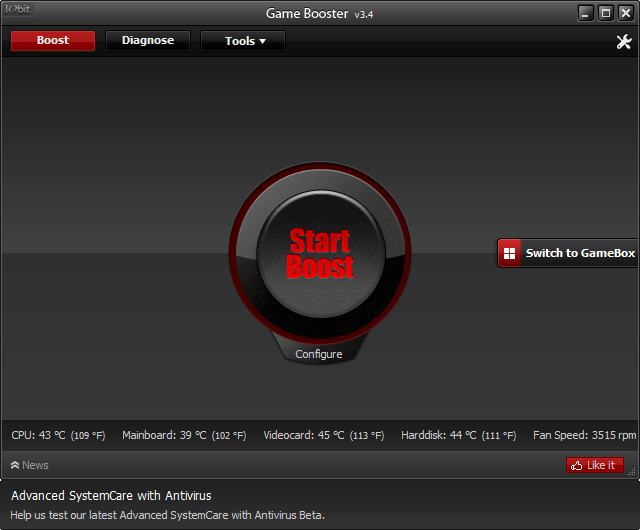Click the Like it thumbs-up button
Image resolution: width=640 pixels, height=530 pixels.
[594, 465]
